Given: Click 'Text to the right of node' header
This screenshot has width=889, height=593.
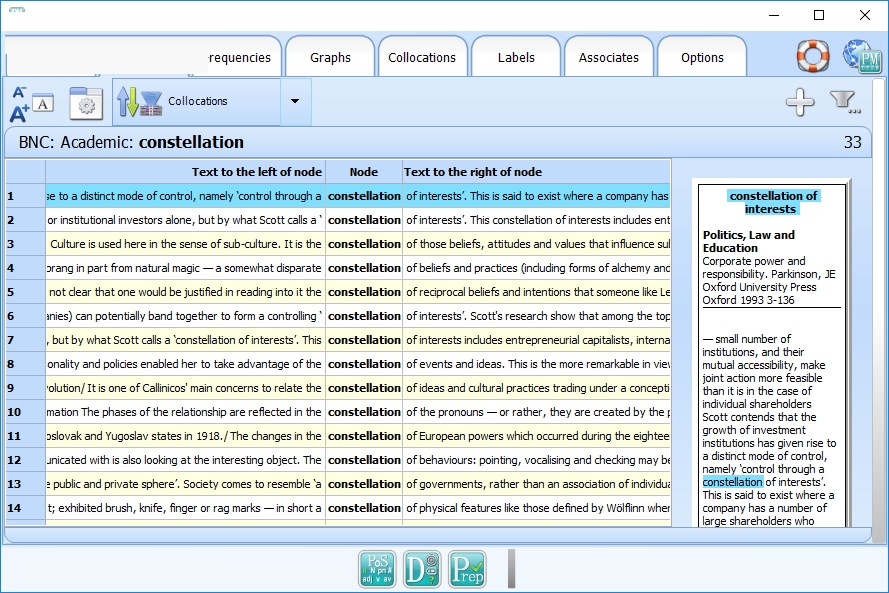Looking at the screenshot, I should [x=473, y=172].
